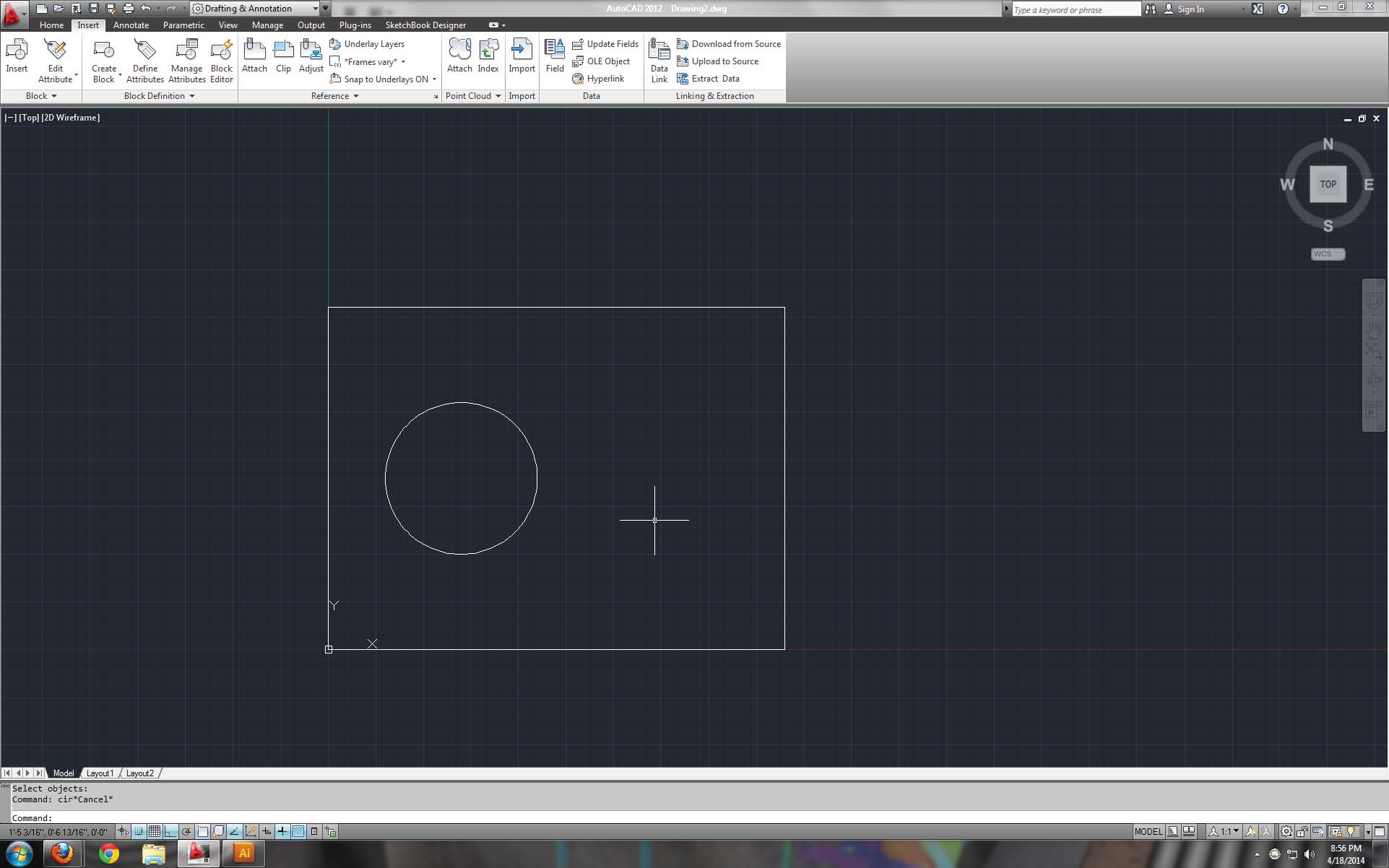
Task: Open the Data Link tool
Action: 659,61
